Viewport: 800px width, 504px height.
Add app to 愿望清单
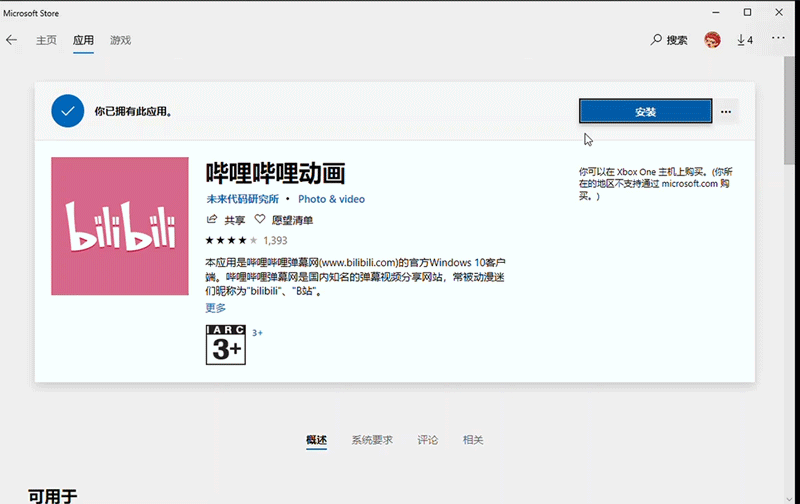coord(284,220)
